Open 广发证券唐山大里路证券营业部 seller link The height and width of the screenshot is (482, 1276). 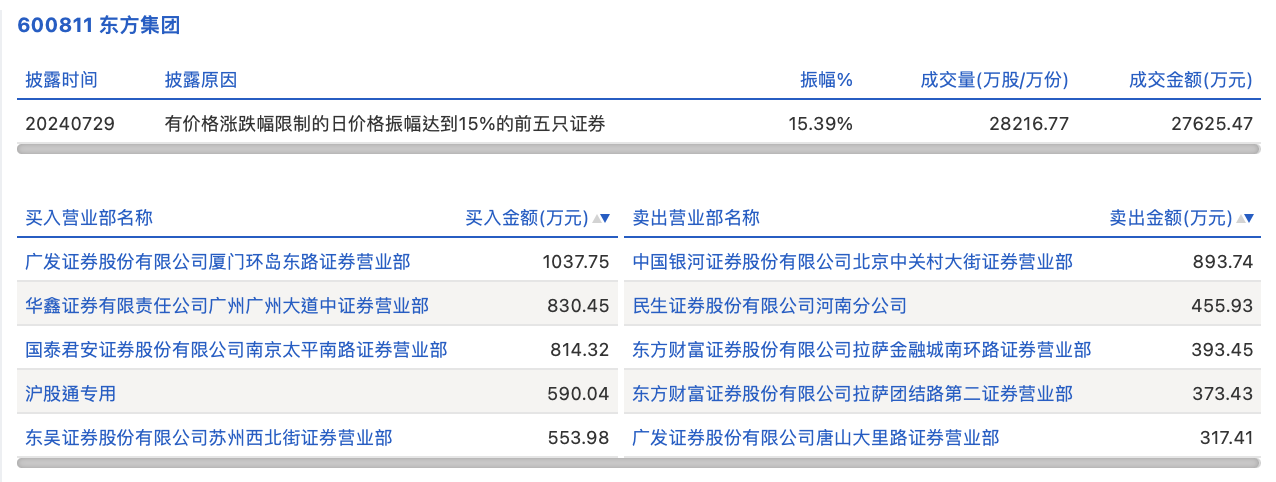pyautogui.click(x=815, y=438)
